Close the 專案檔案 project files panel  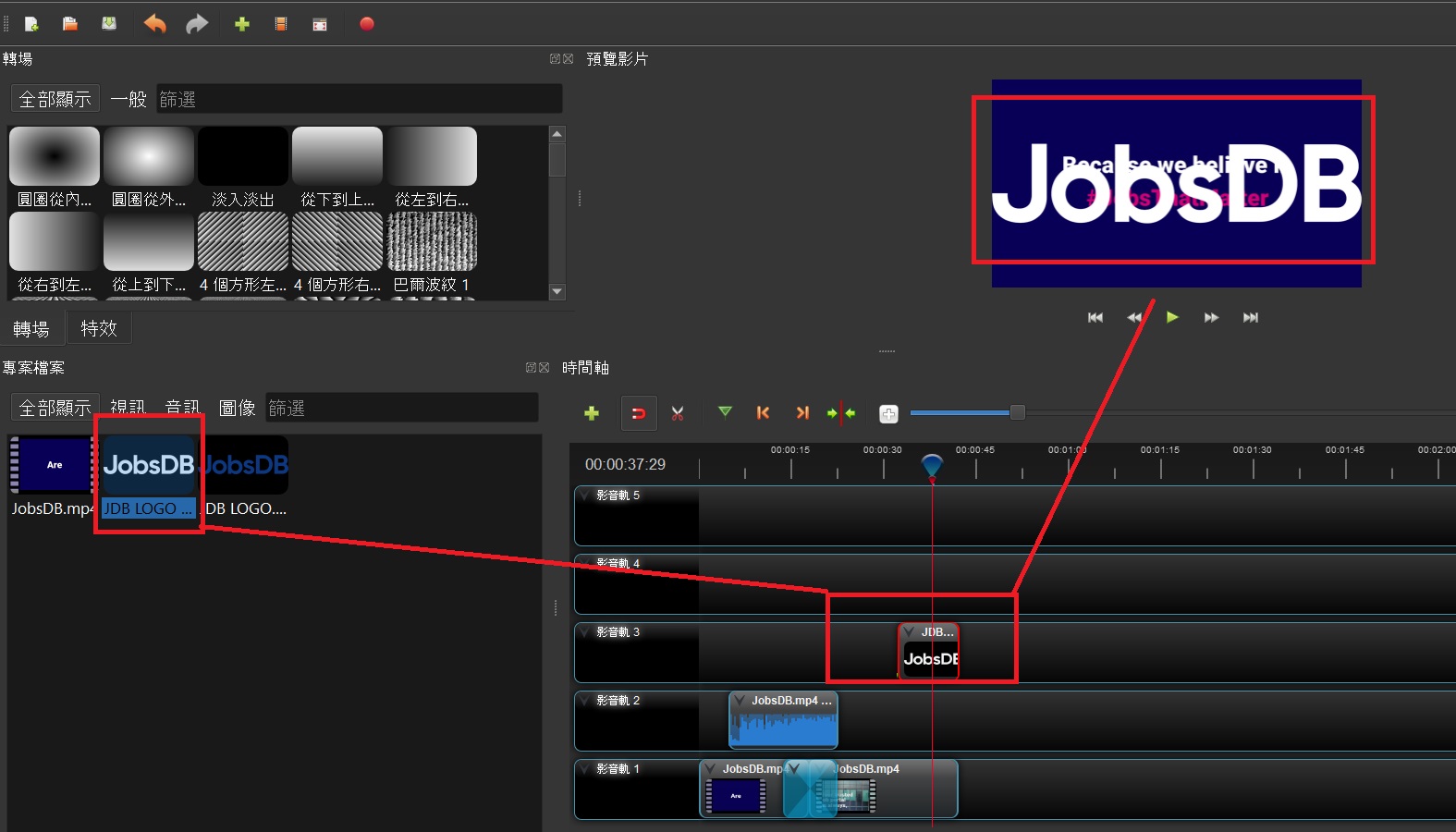544,367
